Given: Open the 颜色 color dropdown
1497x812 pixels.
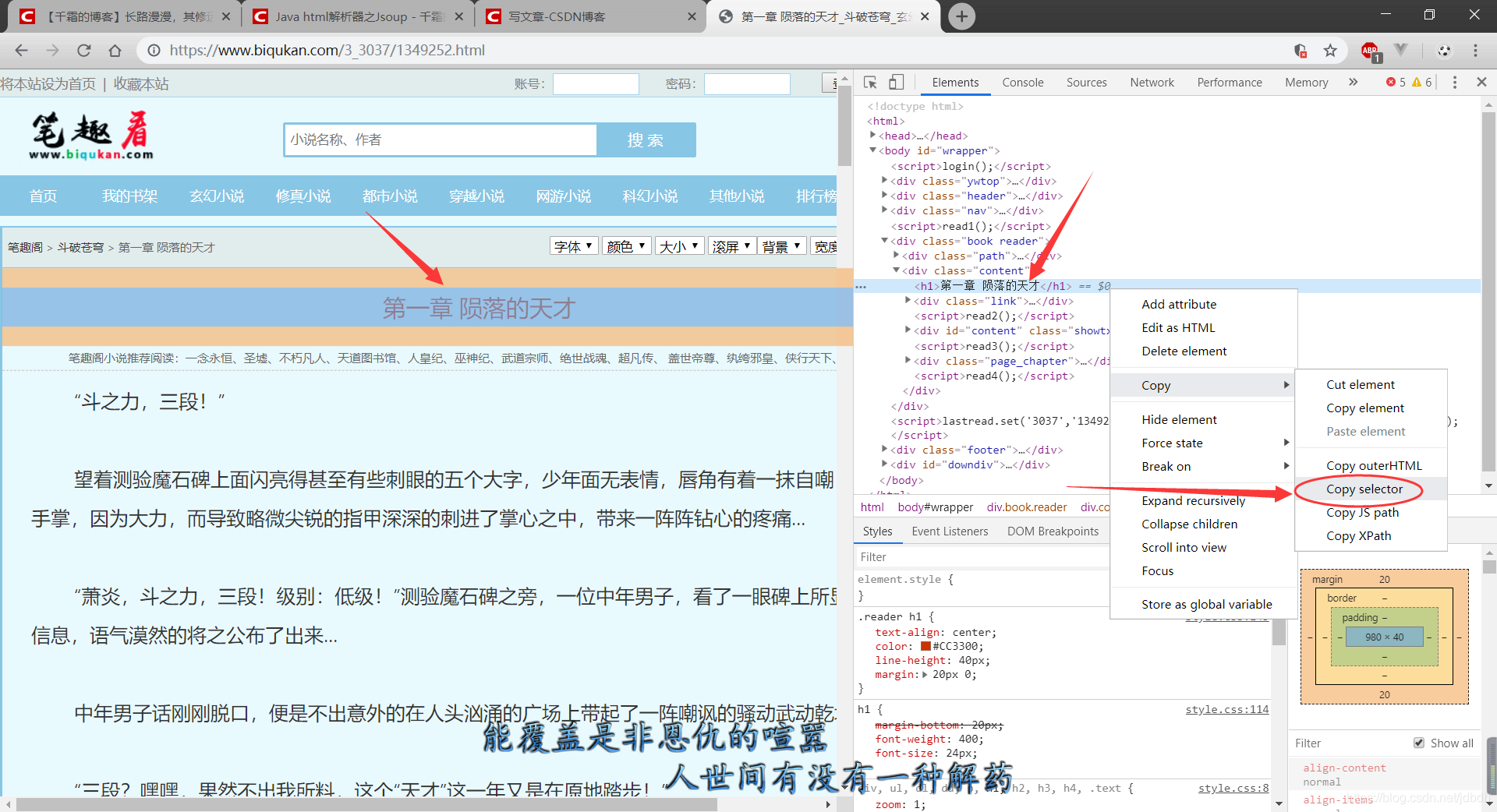Looking at the screenshot, I should [x=627, y=246].
